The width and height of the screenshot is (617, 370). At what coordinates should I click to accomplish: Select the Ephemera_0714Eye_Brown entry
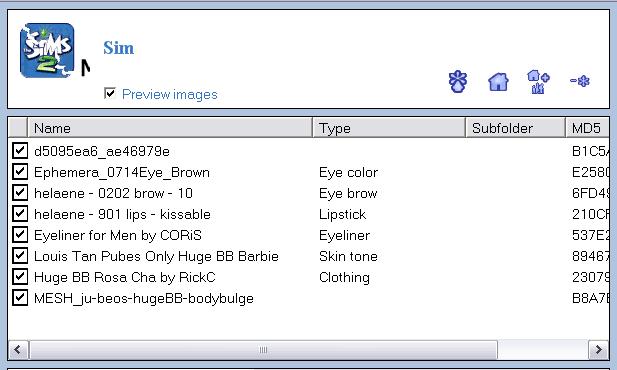click(x=122, y=172)
